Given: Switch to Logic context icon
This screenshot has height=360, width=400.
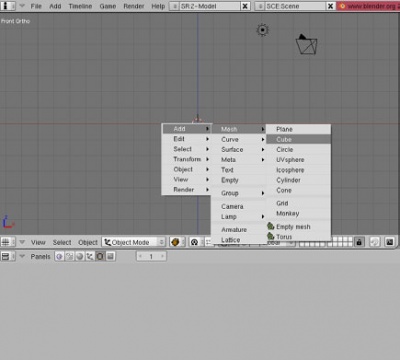Looking at the screenshot, I should [x=59, y=256].
